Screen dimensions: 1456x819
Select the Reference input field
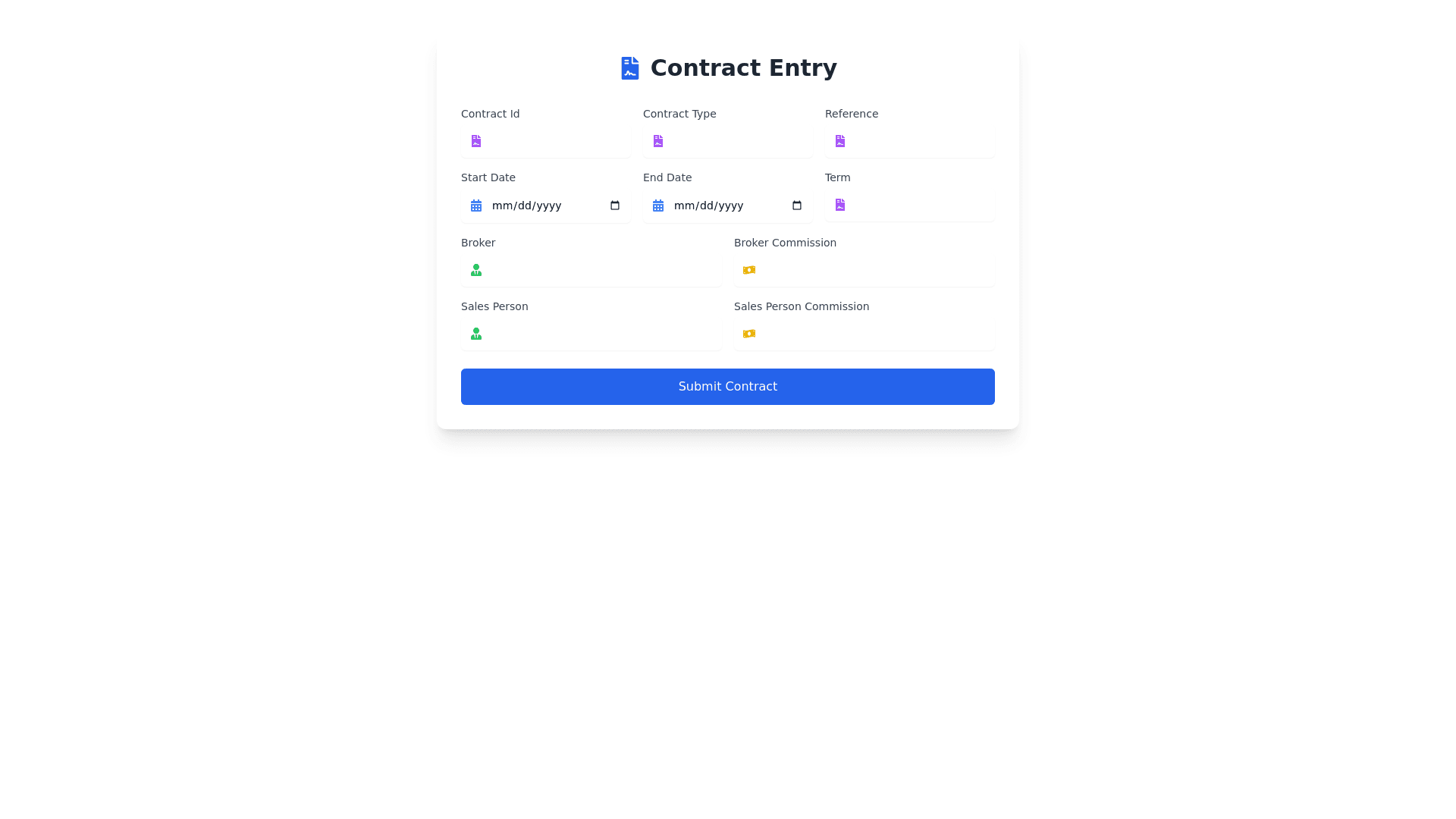(921, 141)
